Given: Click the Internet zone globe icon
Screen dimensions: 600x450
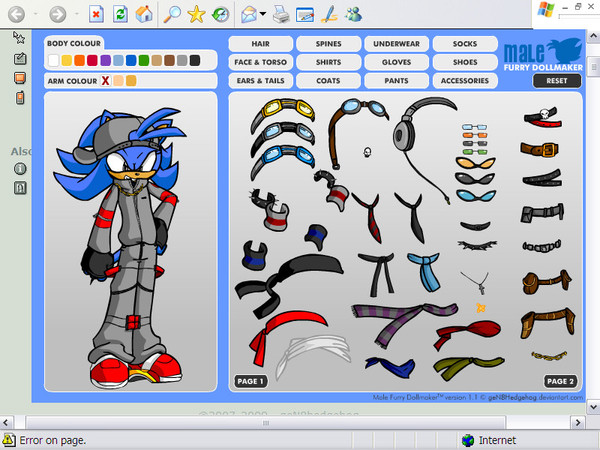Looking at the screenshot, I should click(468, 440).
